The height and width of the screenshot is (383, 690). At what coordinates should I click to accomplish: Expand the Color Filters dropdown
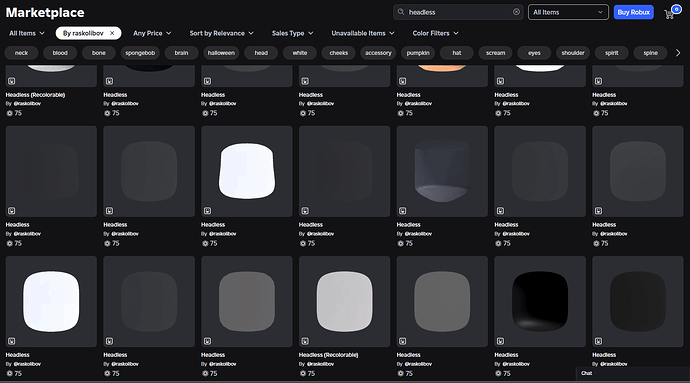[435, 33]
